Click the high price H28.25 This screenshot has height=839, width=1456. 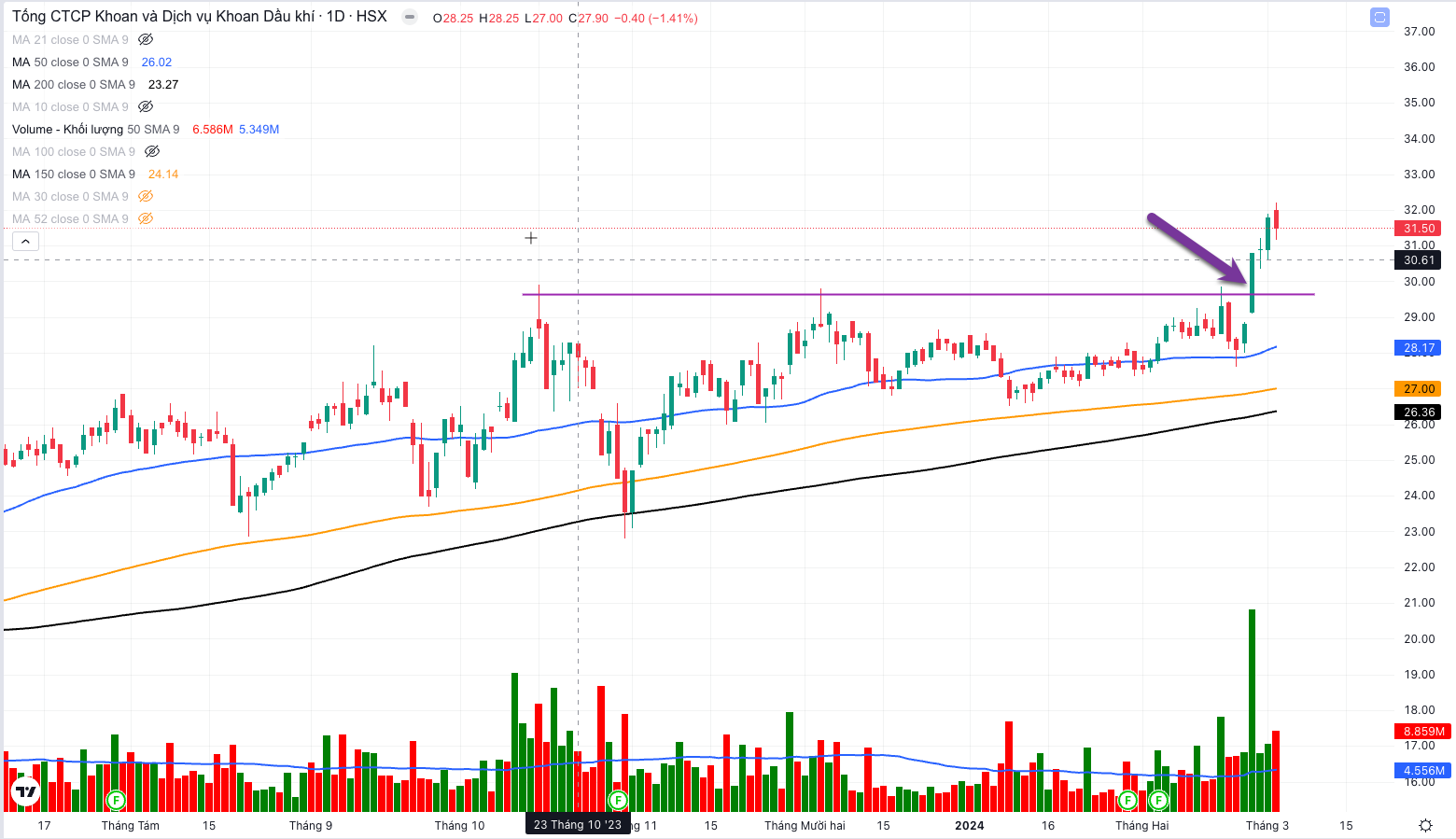(x=498, y=18)
